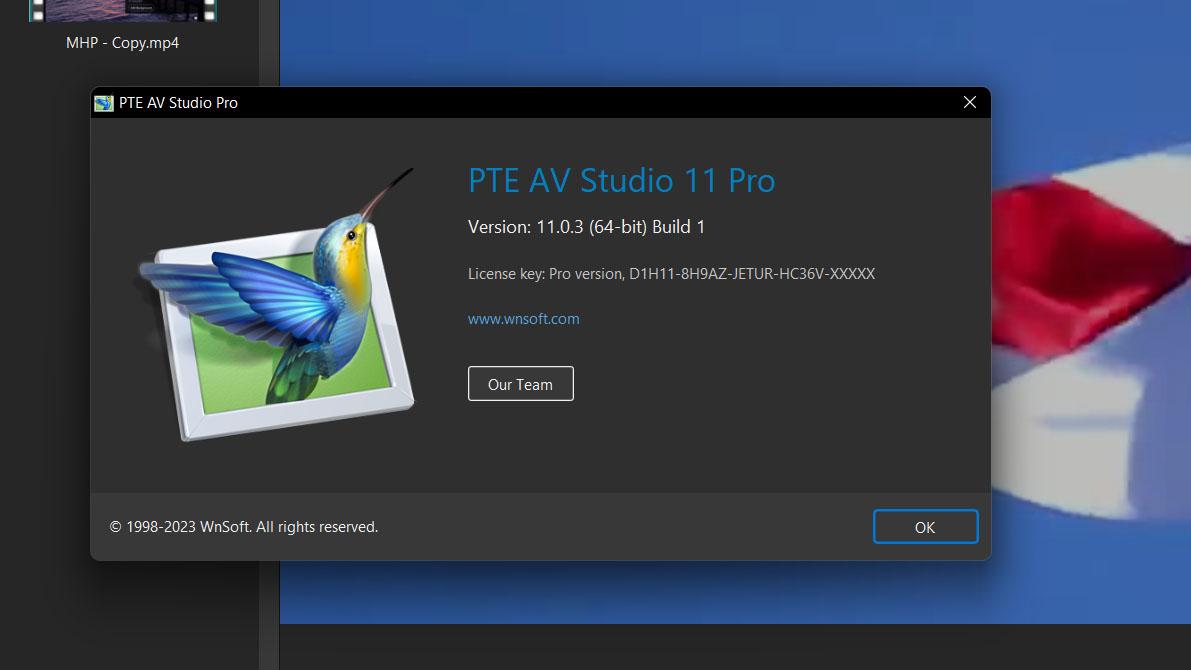Click the WnSoft copyright notice

point(244,527)
